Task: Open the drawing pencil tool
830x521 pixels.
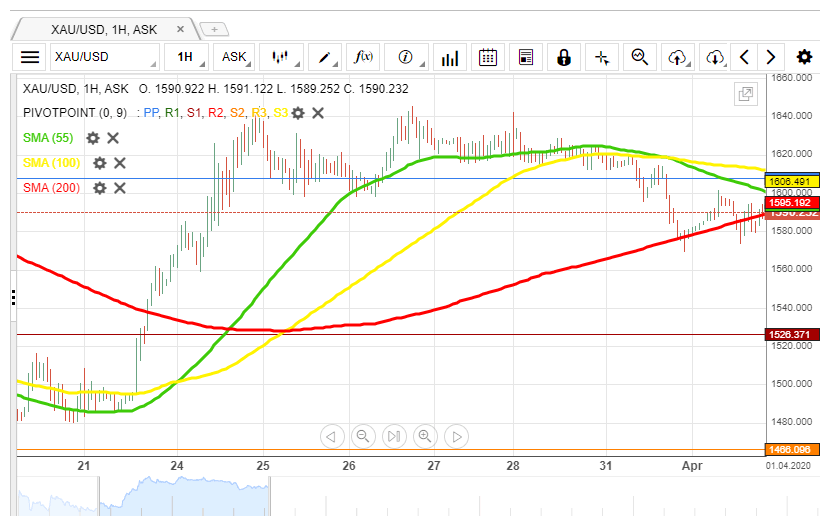Action: coord(325,57)
